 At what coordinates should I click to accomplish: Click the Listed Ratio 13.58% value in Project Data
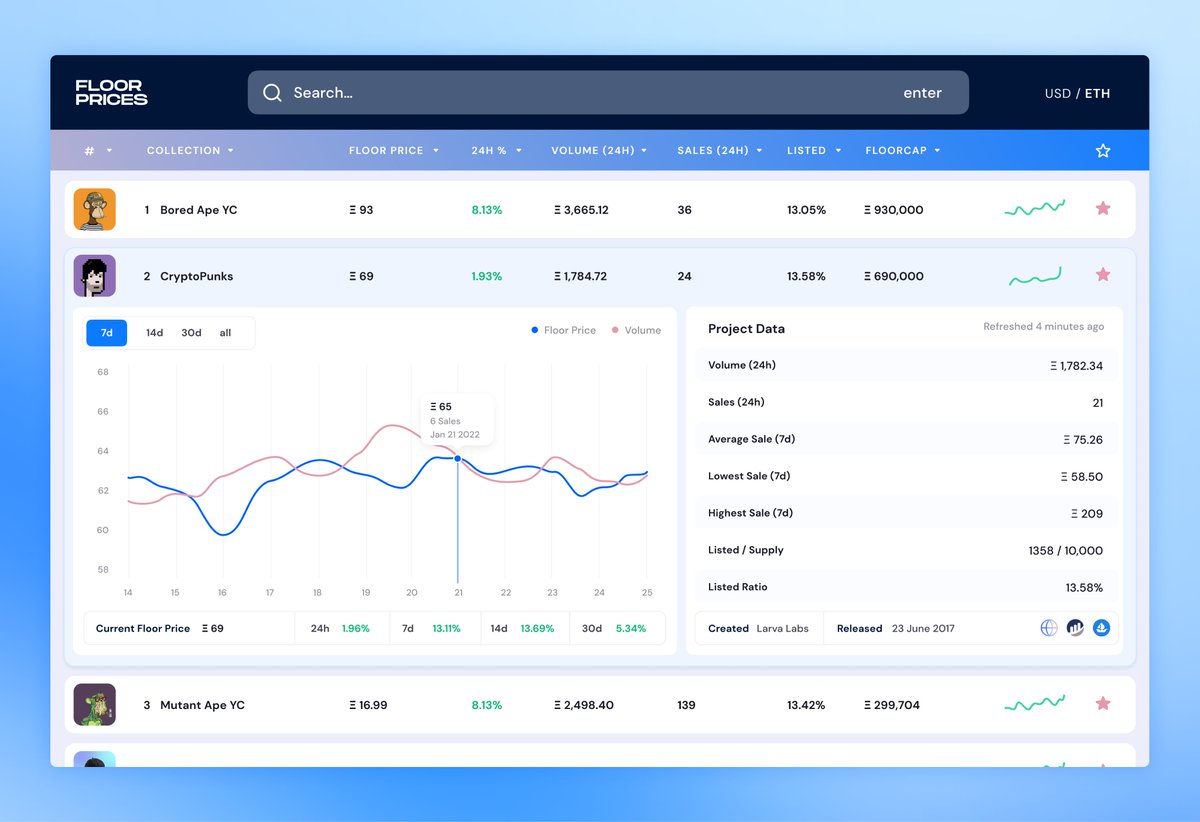pos(1084,588)
